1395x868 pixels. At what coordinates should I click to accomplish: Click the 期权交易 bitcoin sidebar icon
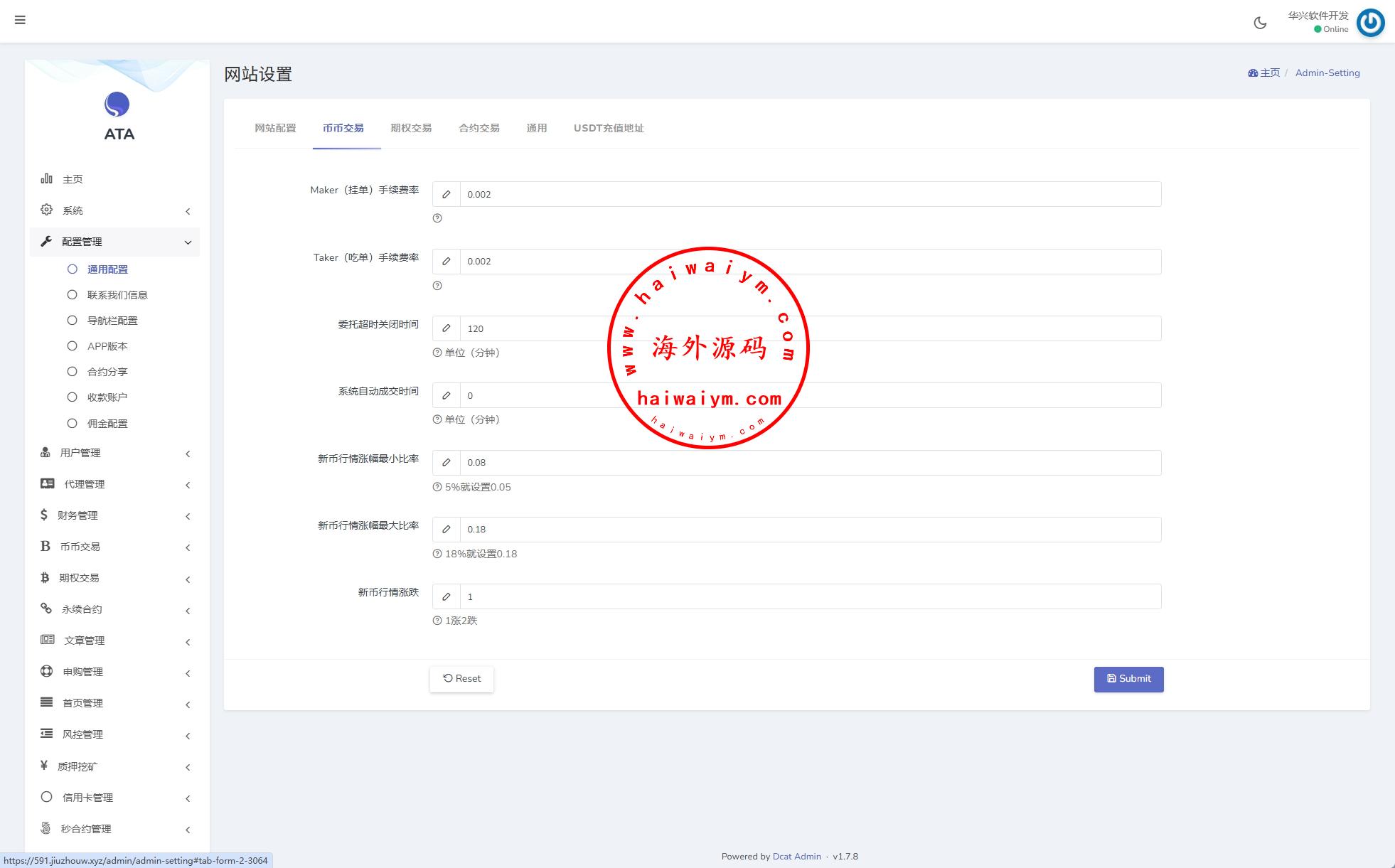pyautogui.click(x=45, y=577)
